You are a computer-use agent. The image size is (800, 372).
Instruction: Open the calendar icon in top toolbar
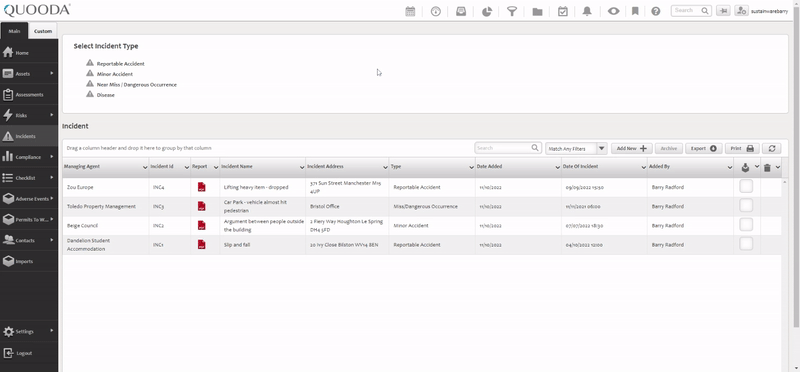pos(410,11)
